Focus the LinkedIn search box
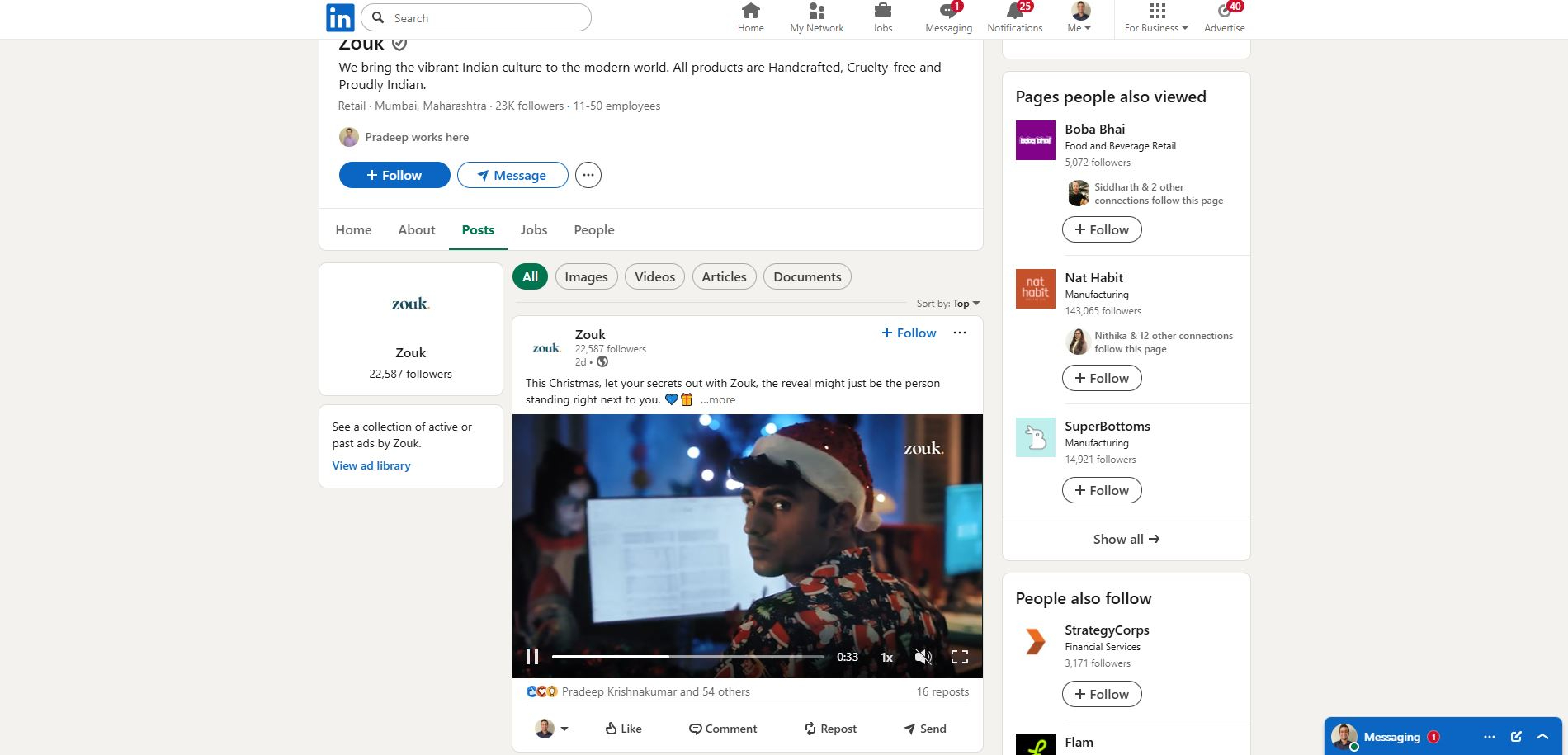The width and height of the screenshot is (1568, 755). 476,17
